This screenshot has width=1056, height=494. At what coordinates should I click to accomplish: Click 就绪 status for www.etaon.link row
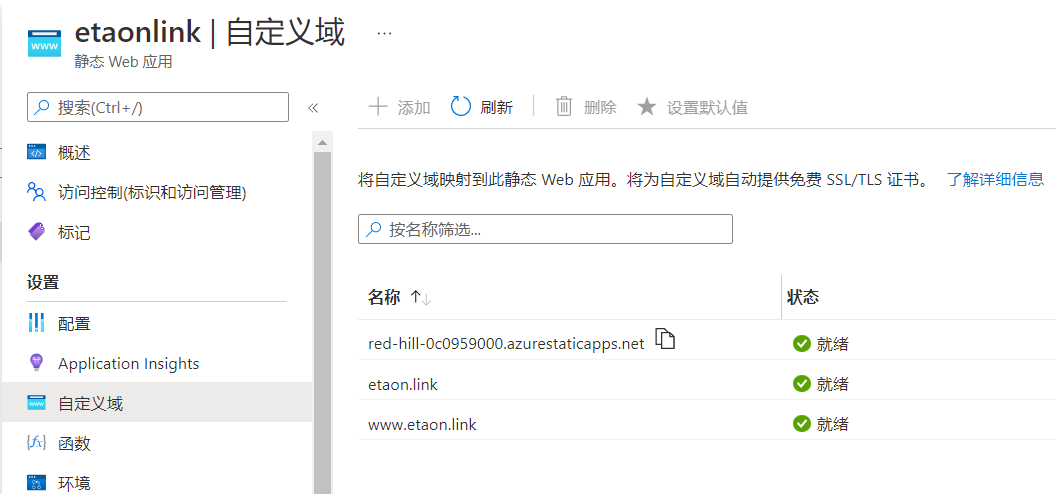pyautogui.click(x=832, y=424)
